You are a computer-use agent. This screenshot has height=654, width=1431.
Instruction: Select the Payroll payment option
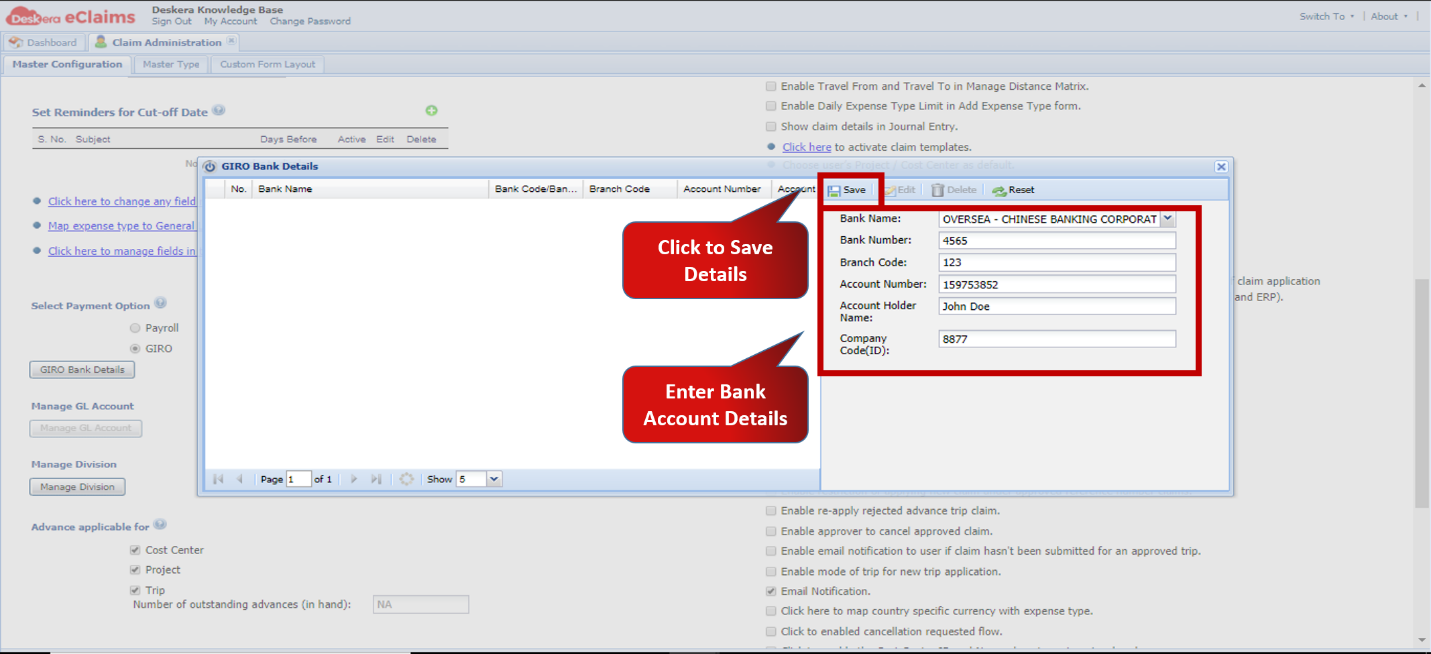coord(135,328)
